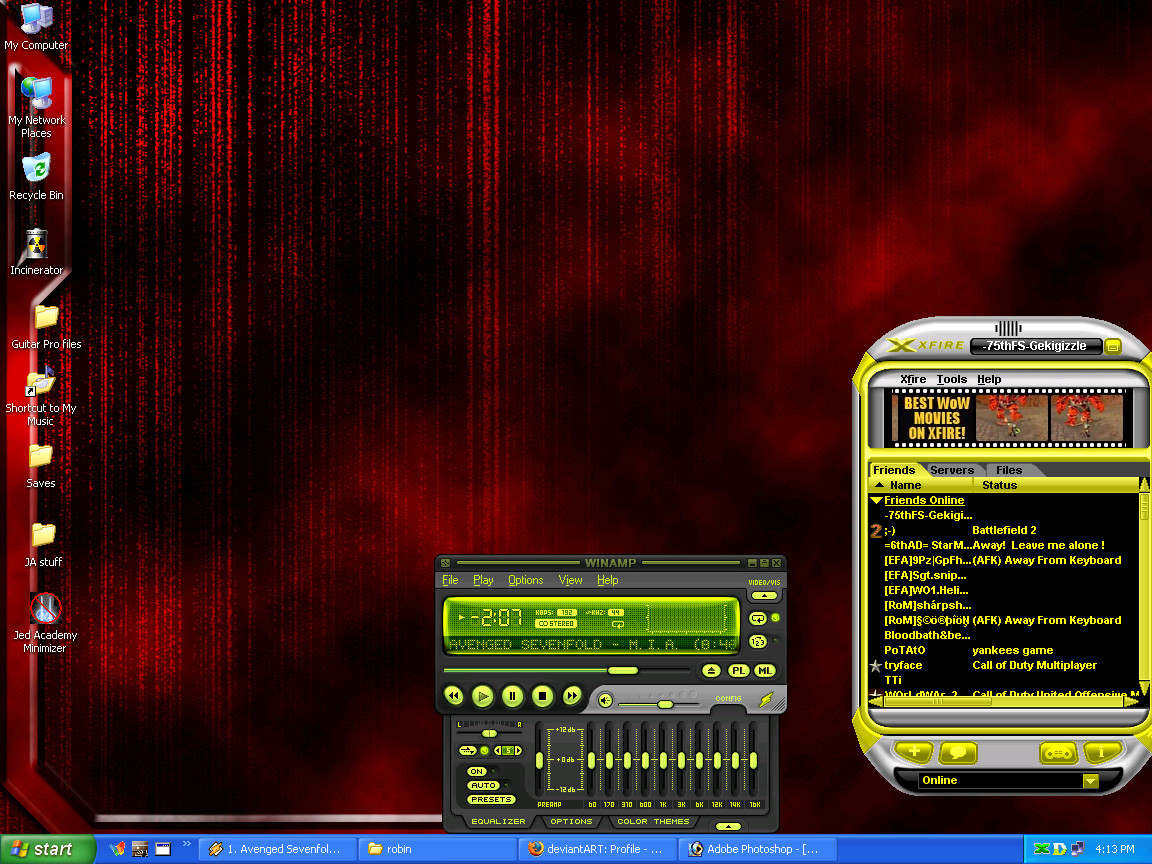Sort friends by the Name column
Viewport: 1152px width, 864px height.
click(921, 485)
